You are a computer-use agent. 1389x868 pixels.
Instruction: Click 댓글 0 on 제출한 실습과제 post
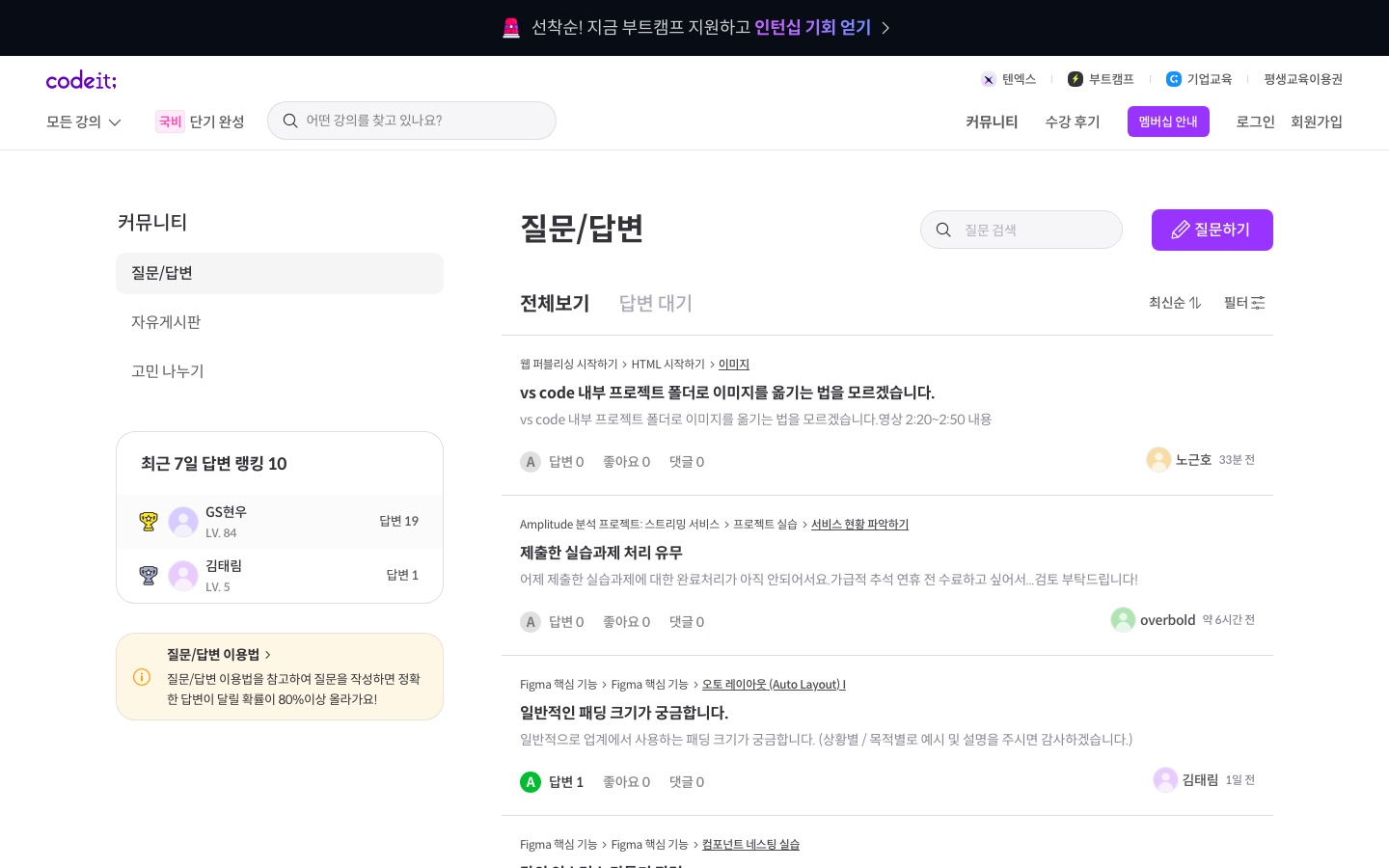click(x=687, y=622)
